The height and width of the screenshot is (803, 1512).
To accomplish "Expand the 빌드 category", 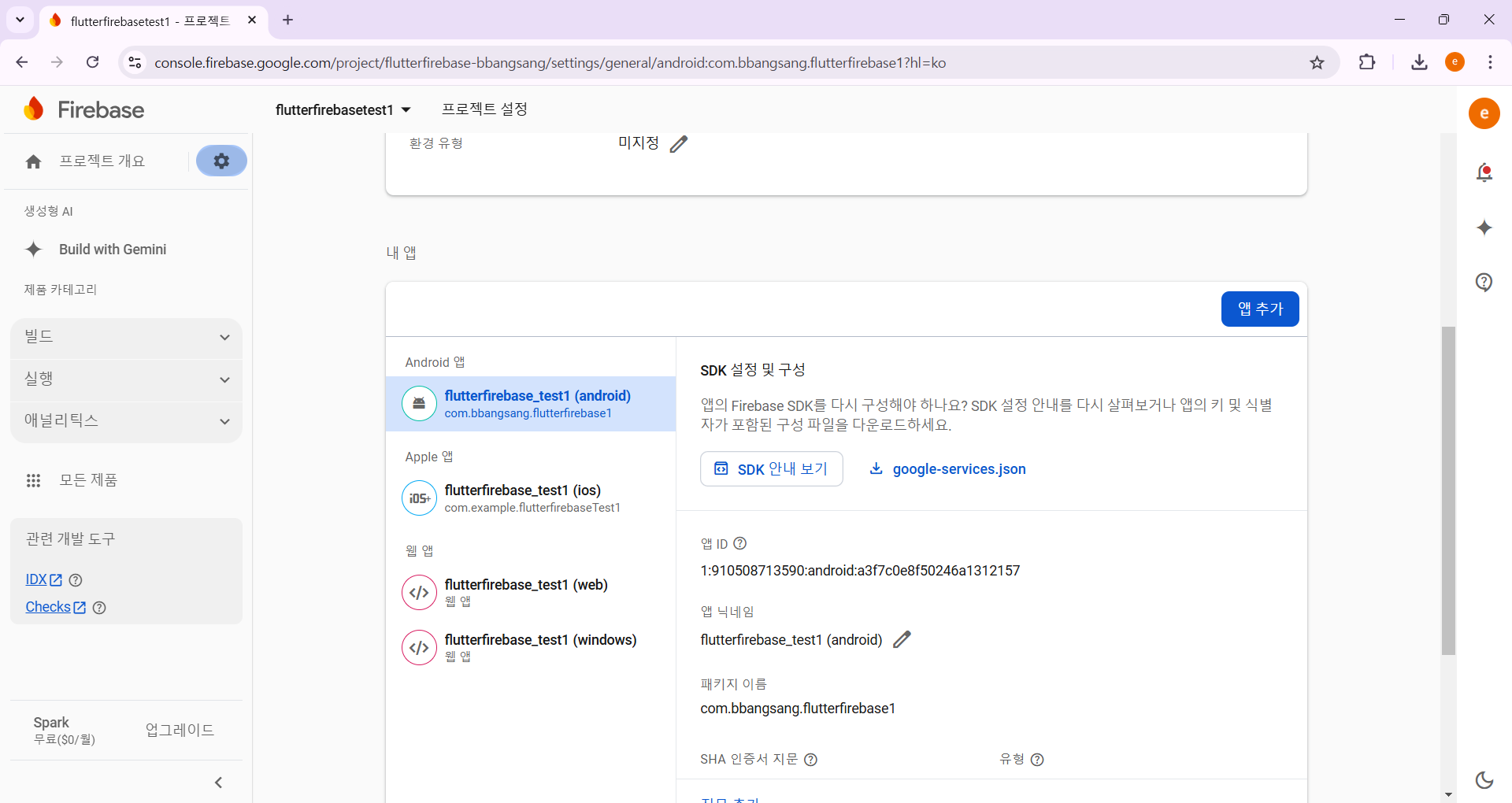I will 126,337.
